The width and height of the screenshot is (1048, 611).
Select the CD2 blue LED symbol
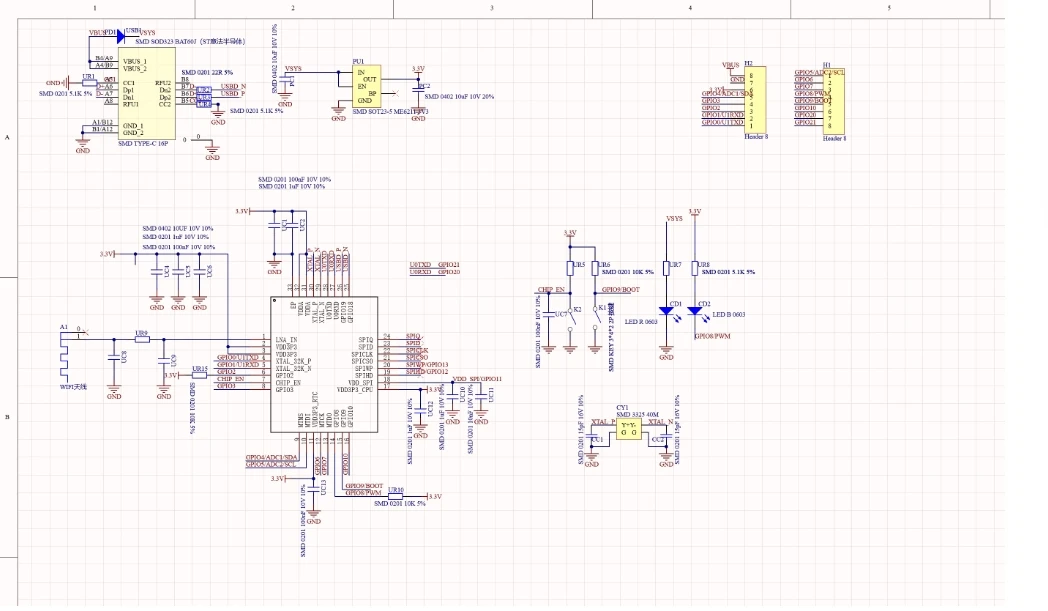click(x=695, y=310)
